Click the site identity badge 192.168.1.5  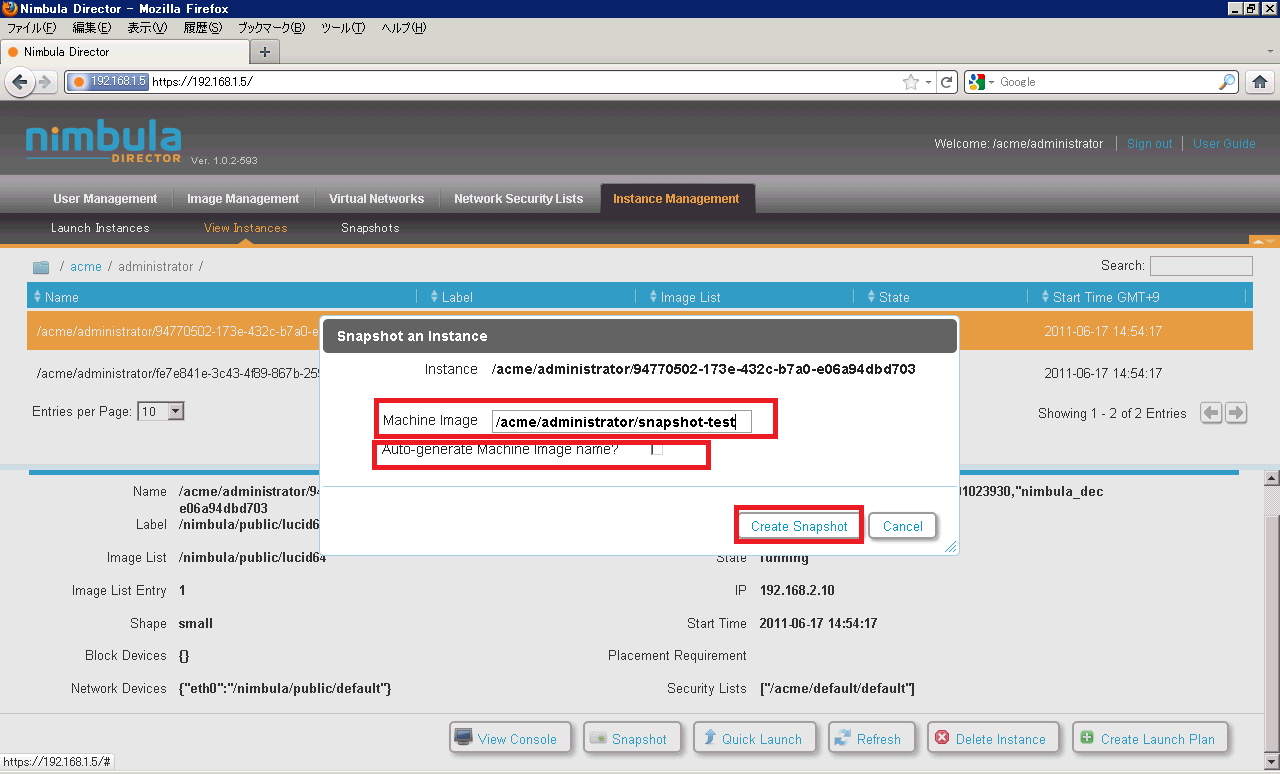coord(108,82)
